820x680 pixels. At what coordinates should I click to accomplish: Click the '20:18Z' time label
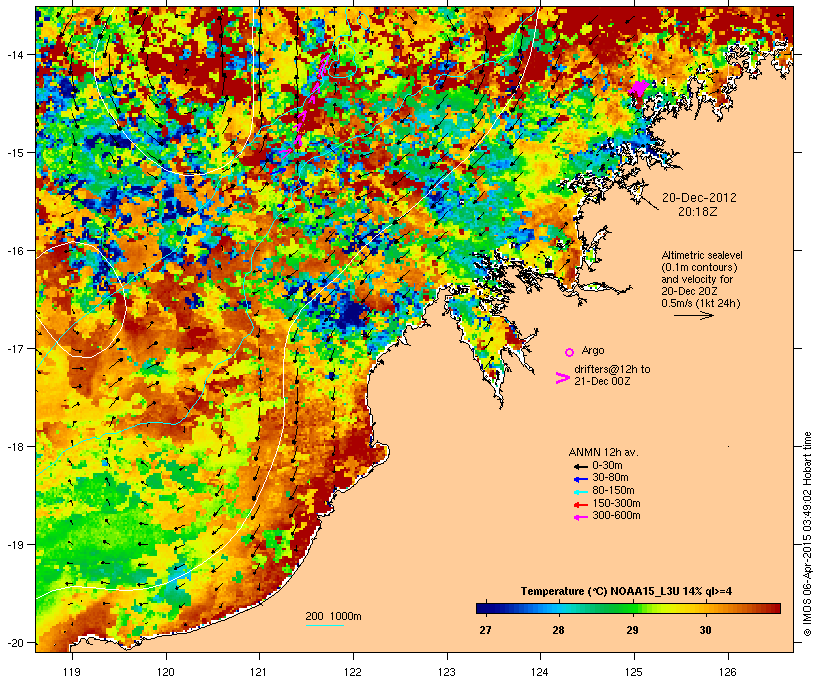[x=698, y=212]
